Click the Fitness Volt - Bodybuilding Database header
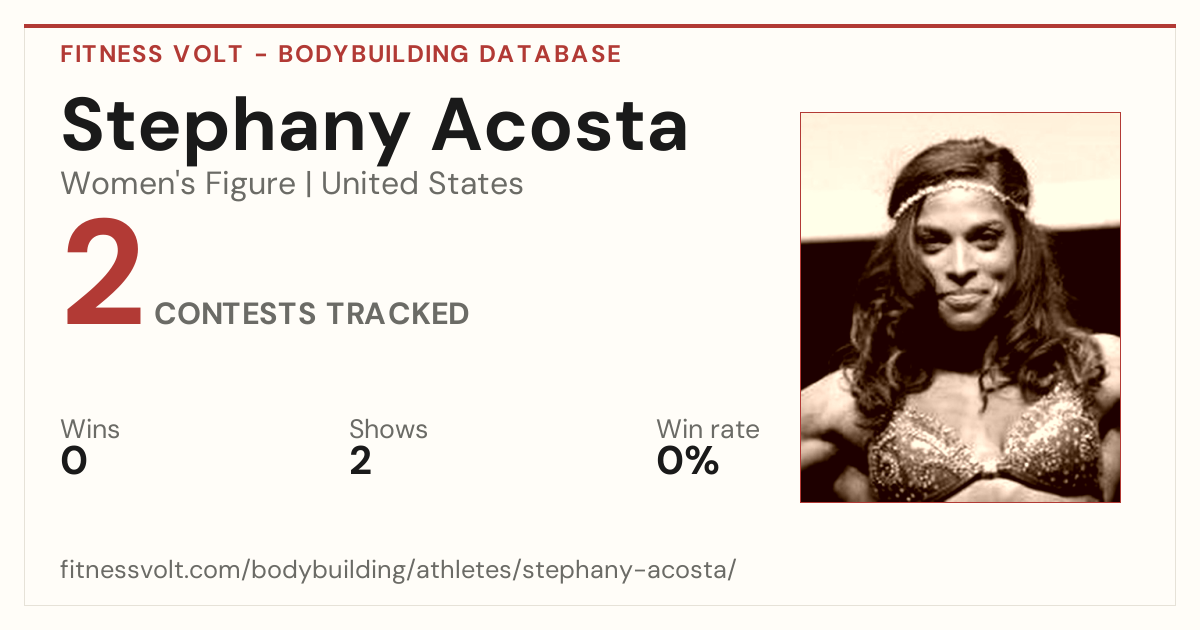This screenshot has height=630, width=1200. coord(341,54)
